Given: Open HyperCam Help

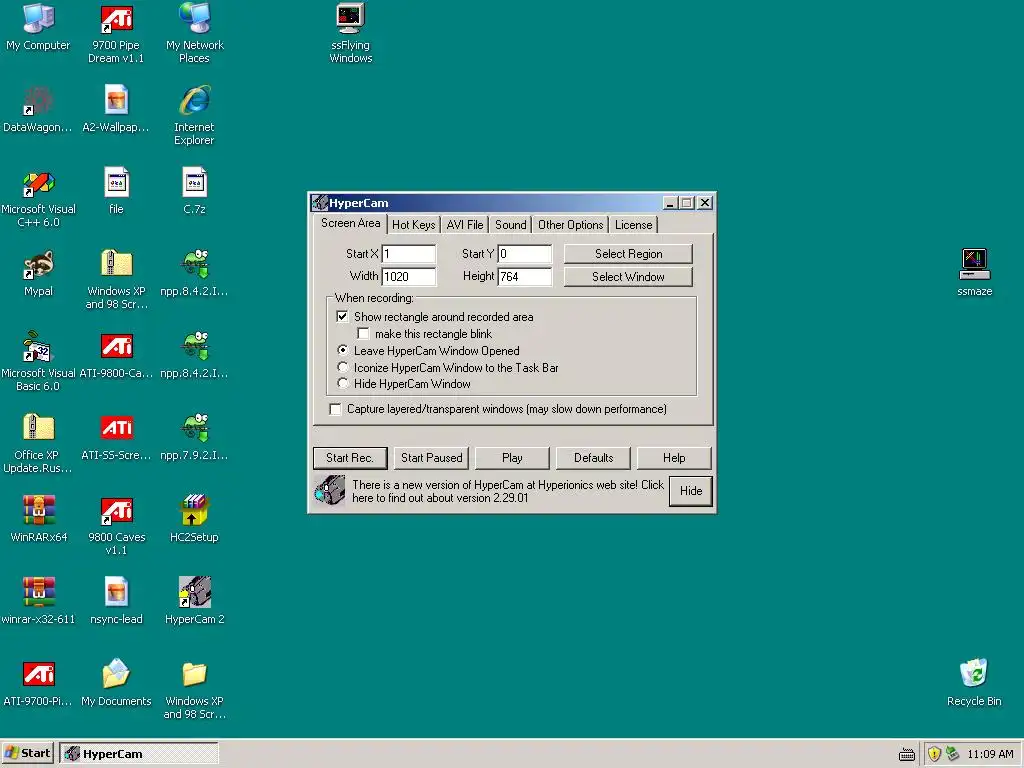Looking at the screenshot, I should click(x=674, y=458).
